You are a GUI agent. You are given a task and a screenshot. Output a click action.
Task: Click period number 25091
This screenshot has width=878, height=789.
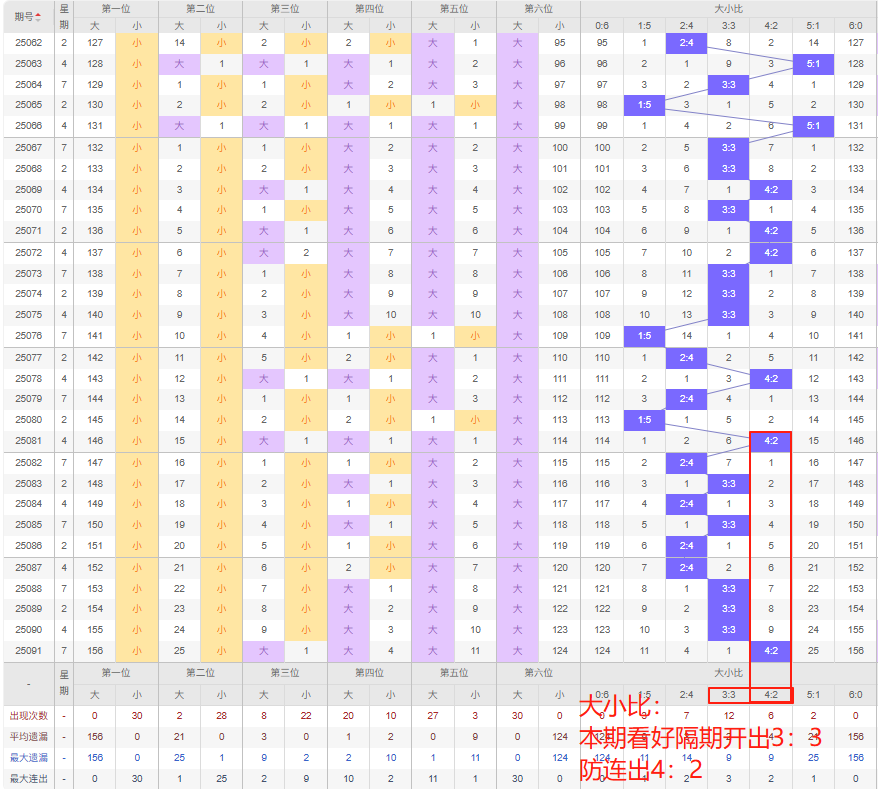click(29, 651)
